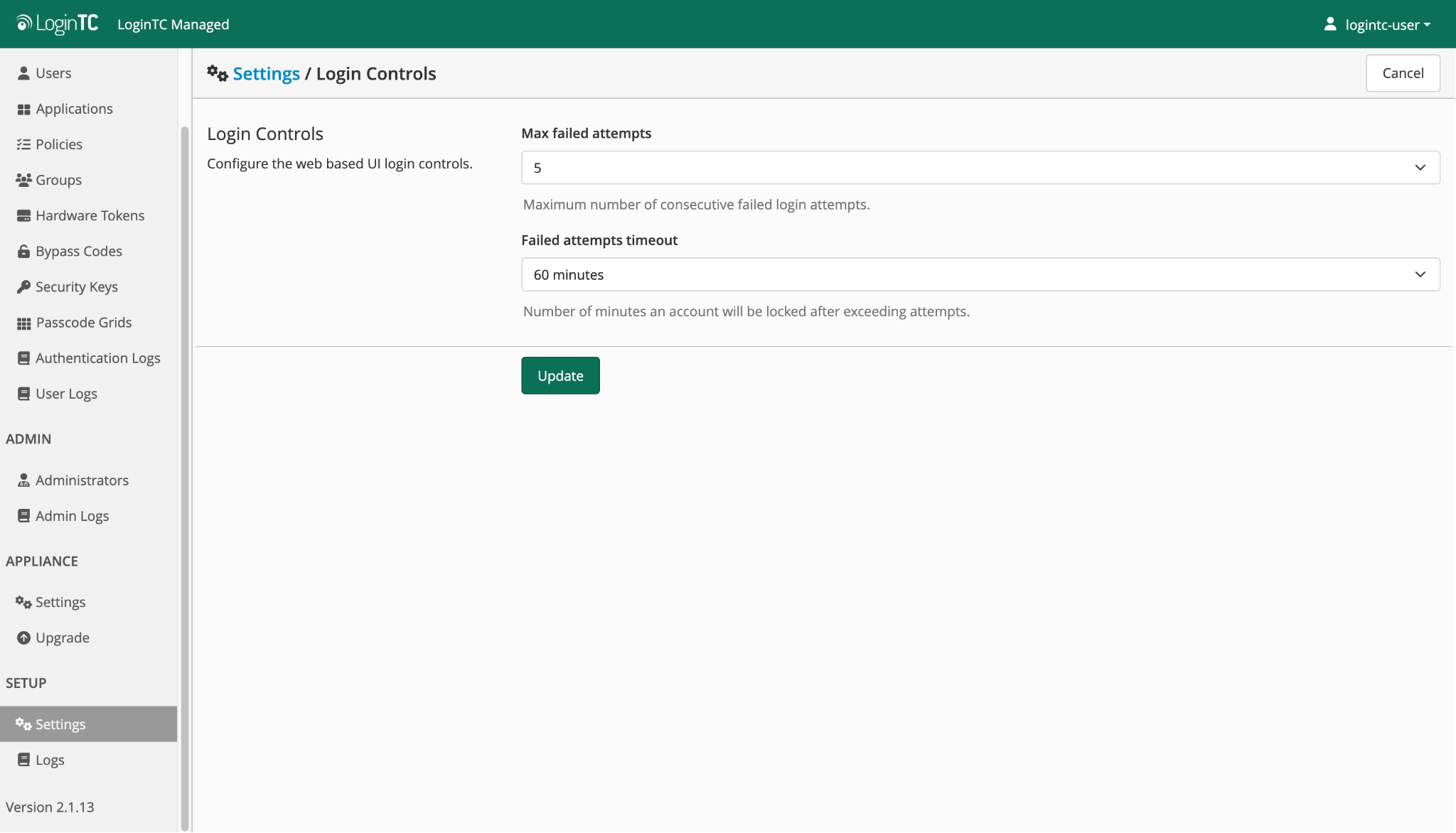Click the Authentication Logs book icon

(23, 358)
